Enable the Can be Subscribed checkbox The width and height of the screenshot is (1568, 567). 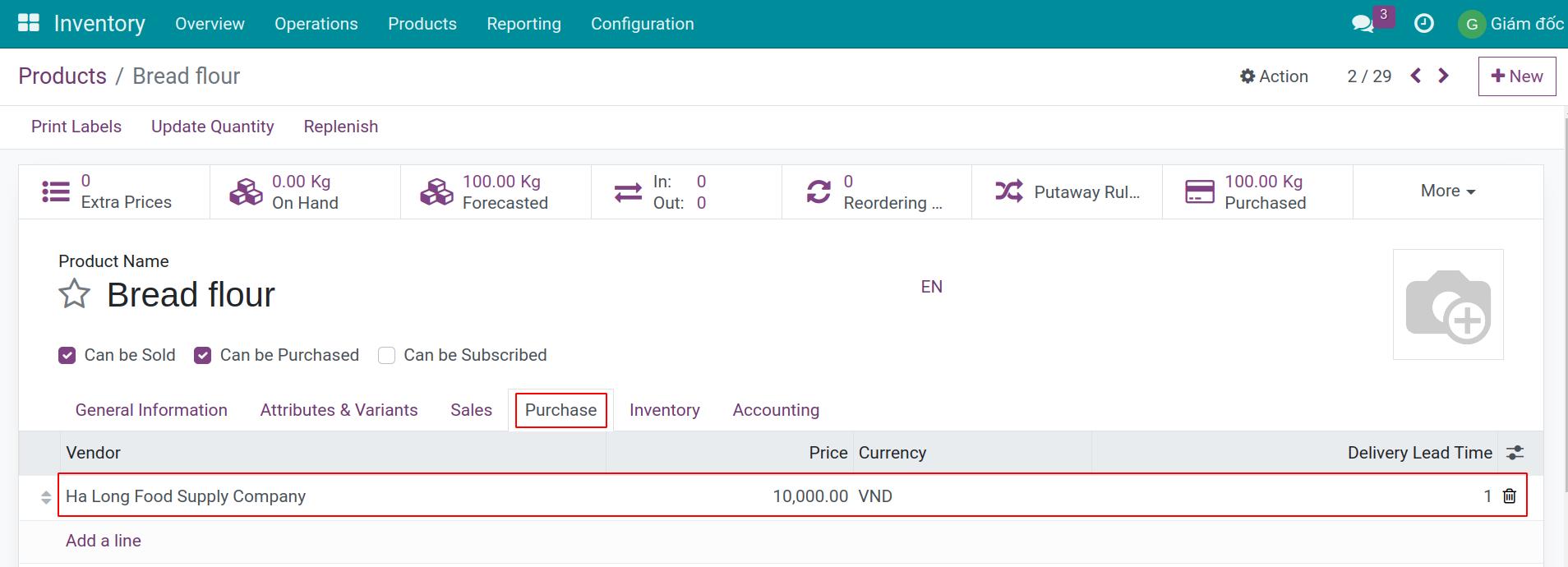(386, 355)
